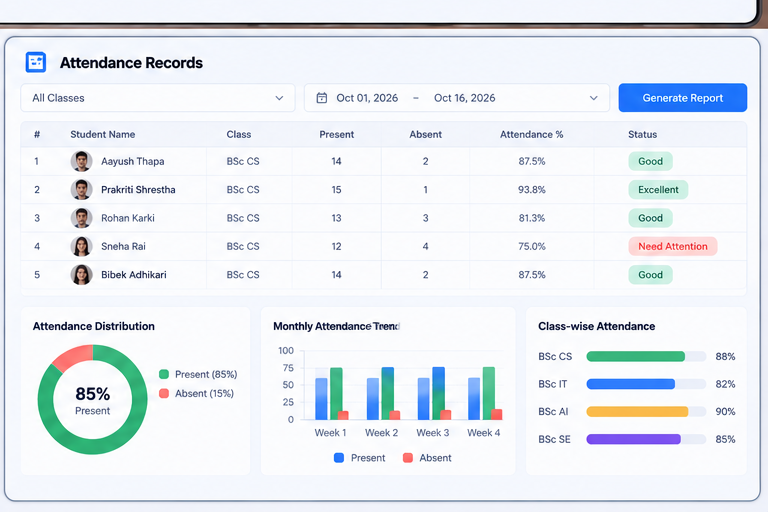This screenshot has height=512, width=768.
Task: Click the Student Name column header
Action: pyautogui.click(x=103, y=134)
